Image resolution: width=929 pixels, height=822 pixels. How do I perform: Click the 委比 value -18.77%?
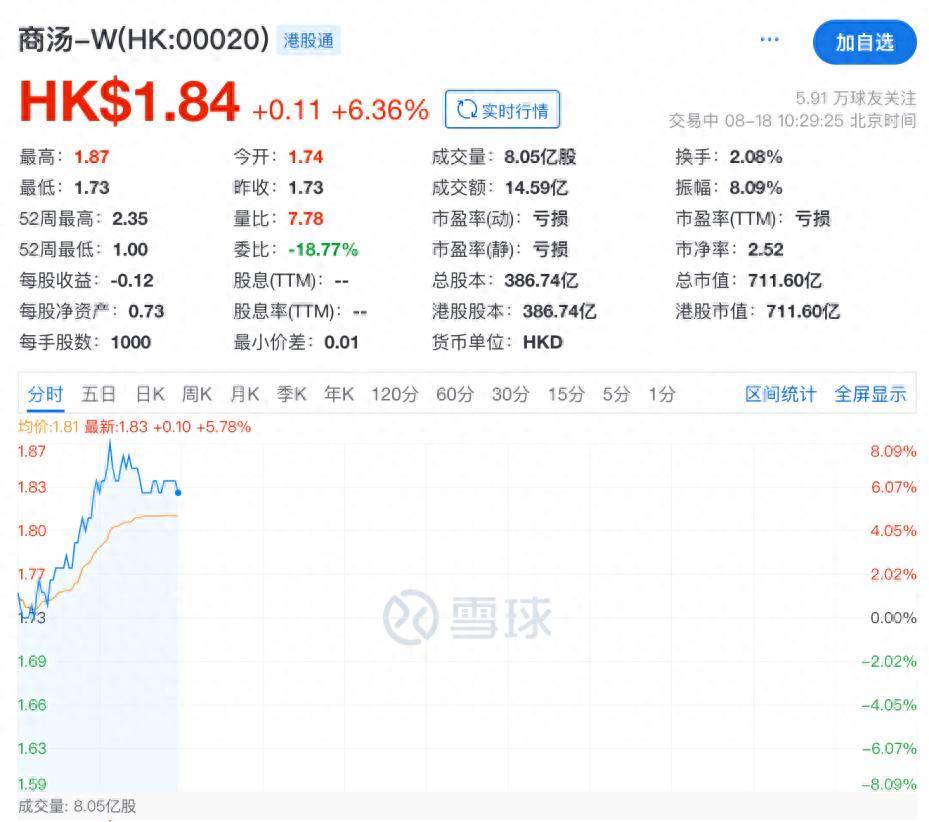[x=323, y=250]
